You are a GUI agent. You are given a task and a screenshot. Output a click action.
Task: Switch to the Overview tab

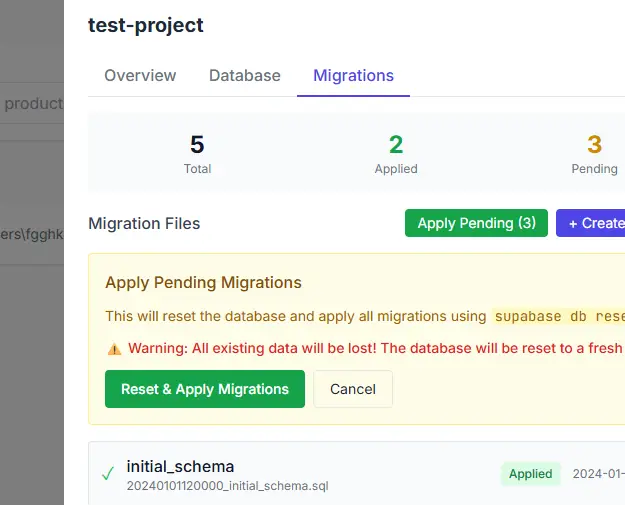click(x=140, y=75)
